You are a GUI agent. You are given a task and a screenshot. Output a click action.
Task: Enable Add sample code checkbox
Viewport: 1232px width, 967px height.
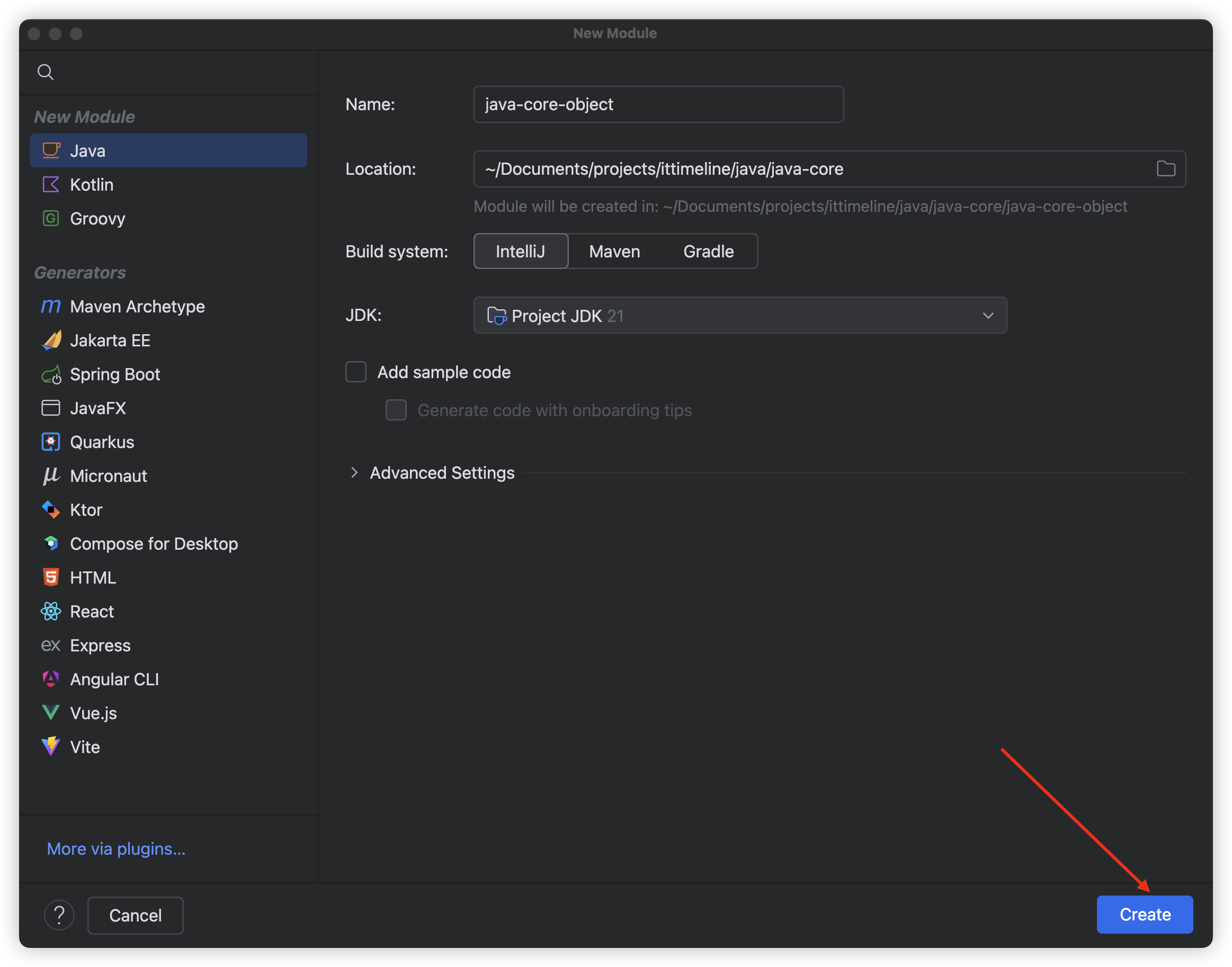coord(356,372)
